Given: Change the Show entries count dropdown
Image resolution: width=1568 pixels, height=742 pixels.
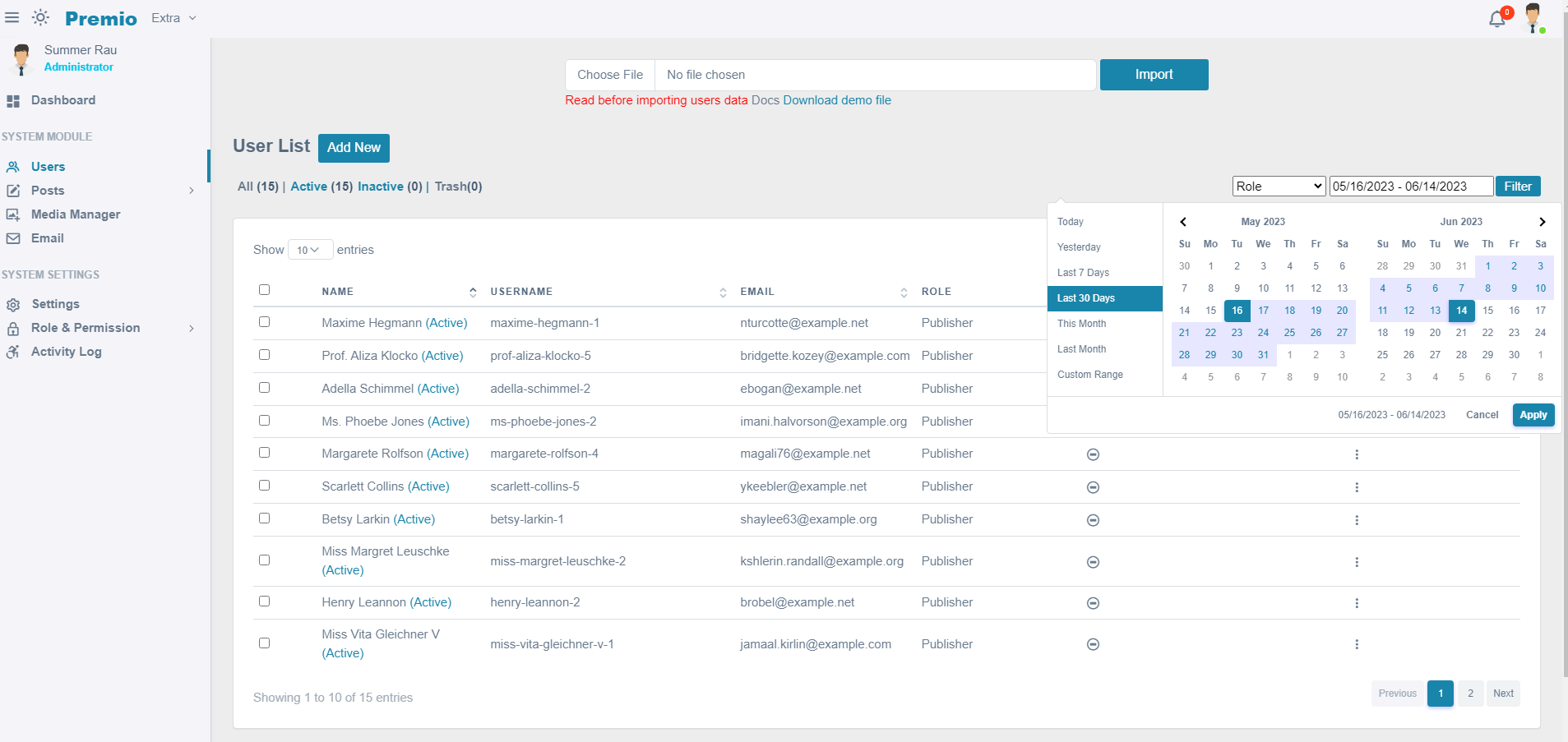Looking at the screenshot, I should [x=309, y=249].
